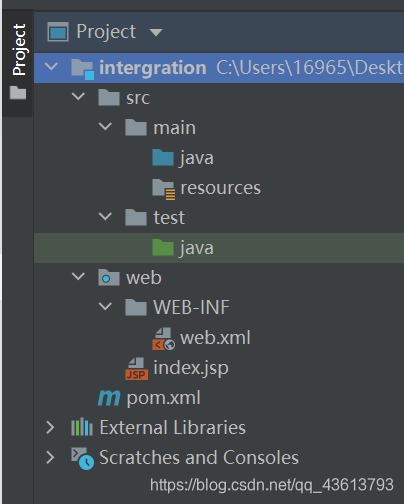Select the WEB-INF folder label

tap(191, 307)
